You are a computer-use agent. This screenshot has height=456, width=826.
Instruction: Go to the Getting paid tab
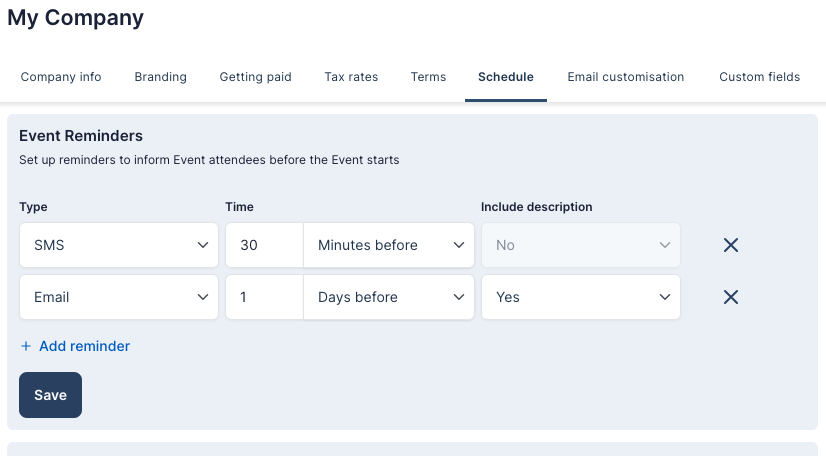255,77
